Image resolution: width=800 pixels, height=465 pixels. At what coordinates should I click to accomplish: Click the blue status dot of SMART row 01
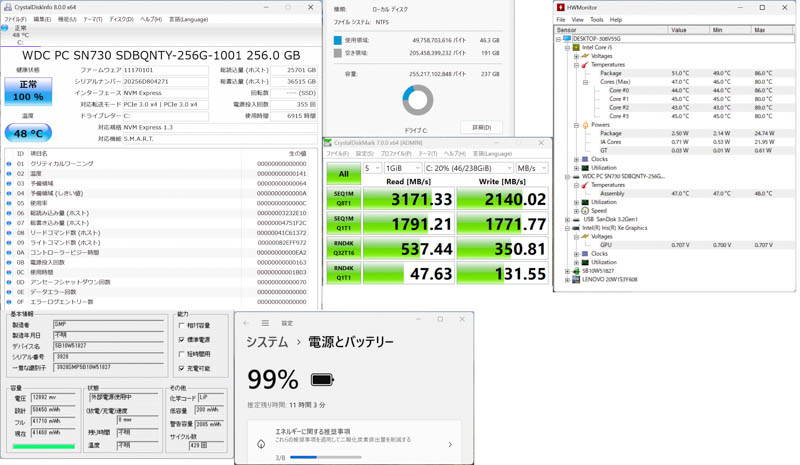(x=9, y=164)
